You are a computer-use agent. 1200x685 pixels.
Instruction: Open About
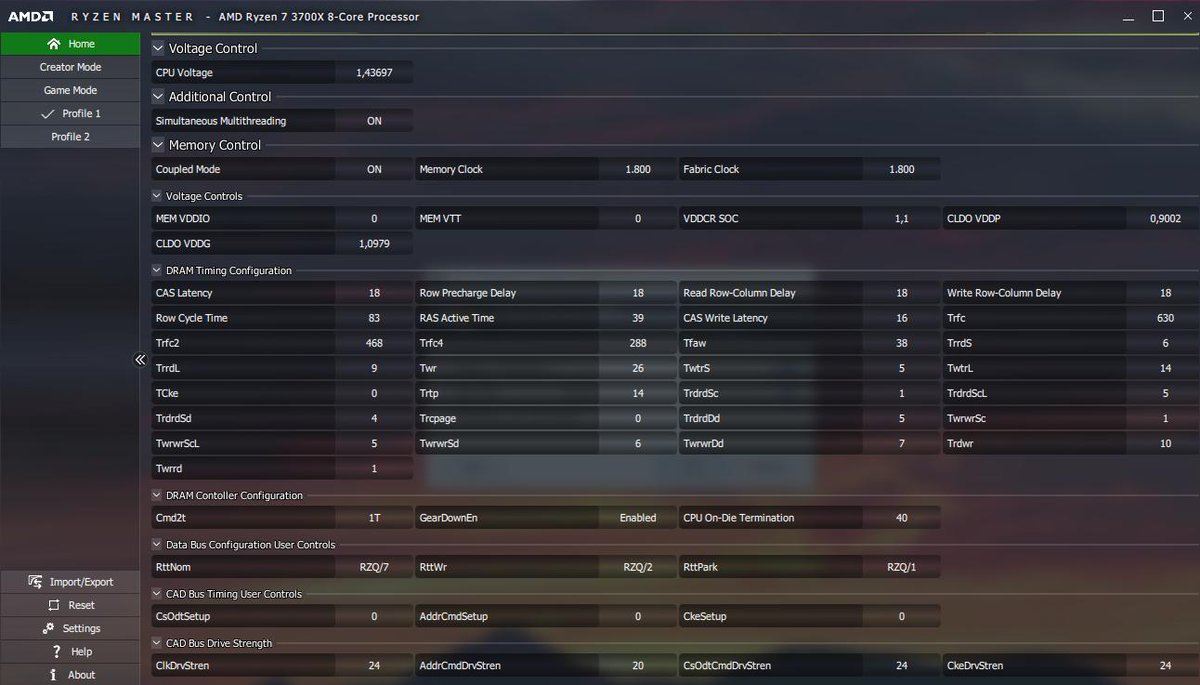click(x=70, y=675)
